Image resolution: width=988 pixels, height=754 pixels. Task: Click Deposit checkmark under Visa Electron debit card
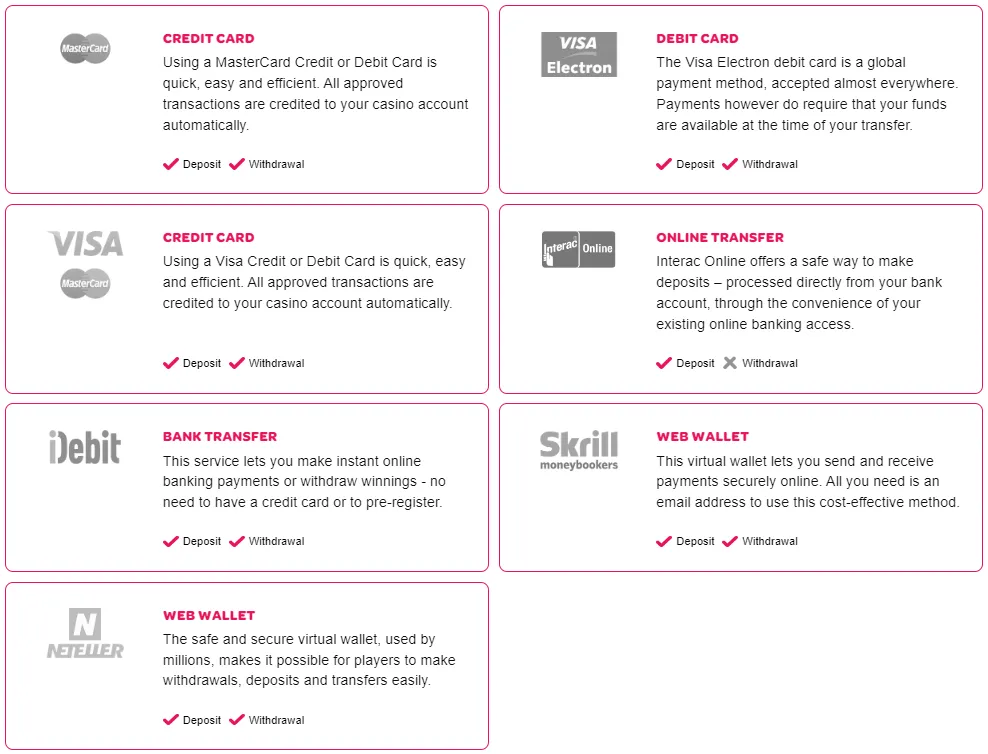(664, 164)
